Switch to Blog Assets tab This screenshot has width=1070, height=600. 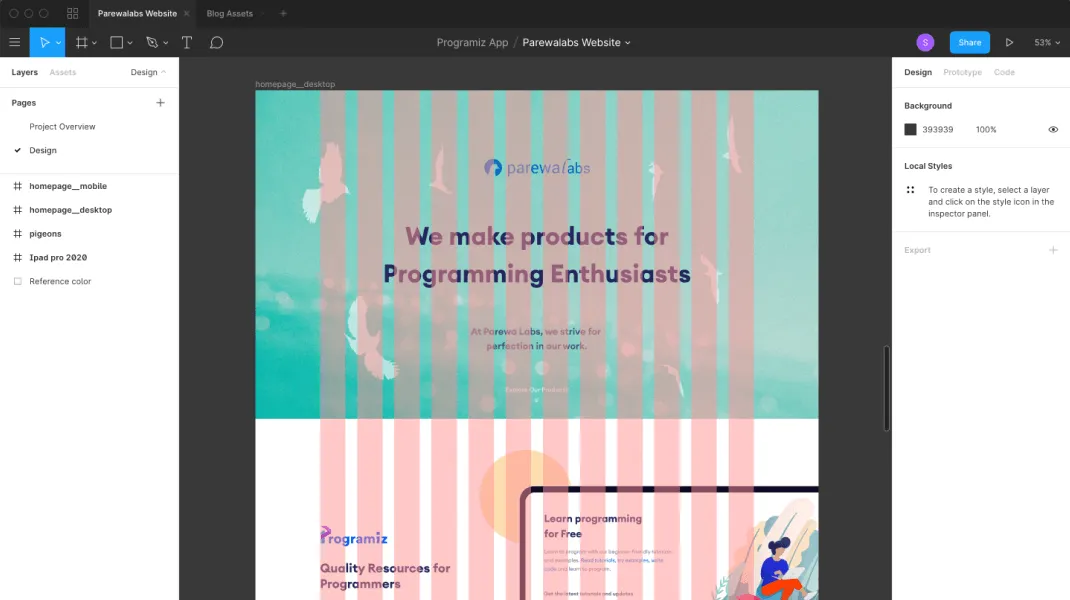229,14
